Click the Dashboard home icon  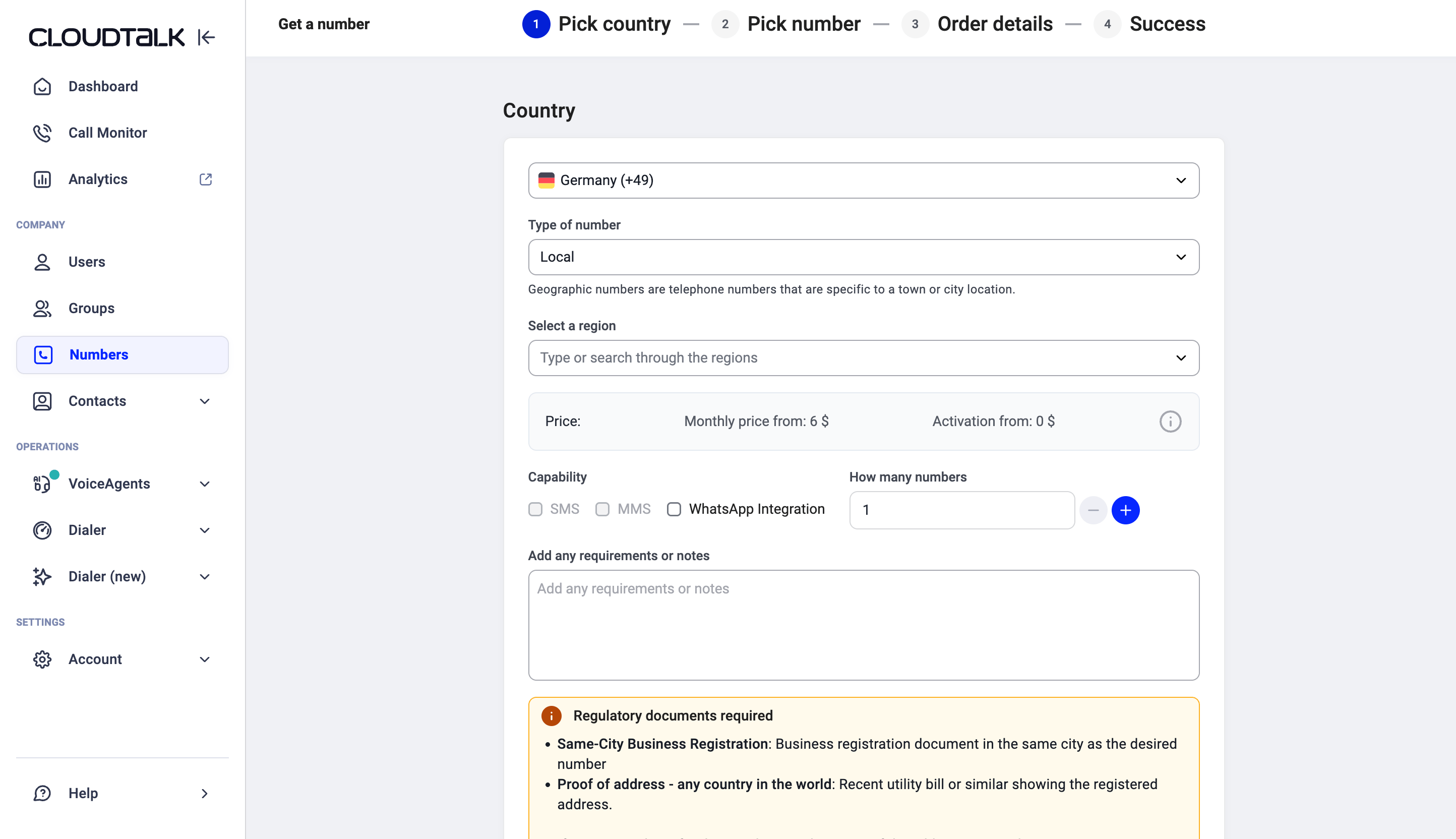pyautogui.click(x=42, y=86)
